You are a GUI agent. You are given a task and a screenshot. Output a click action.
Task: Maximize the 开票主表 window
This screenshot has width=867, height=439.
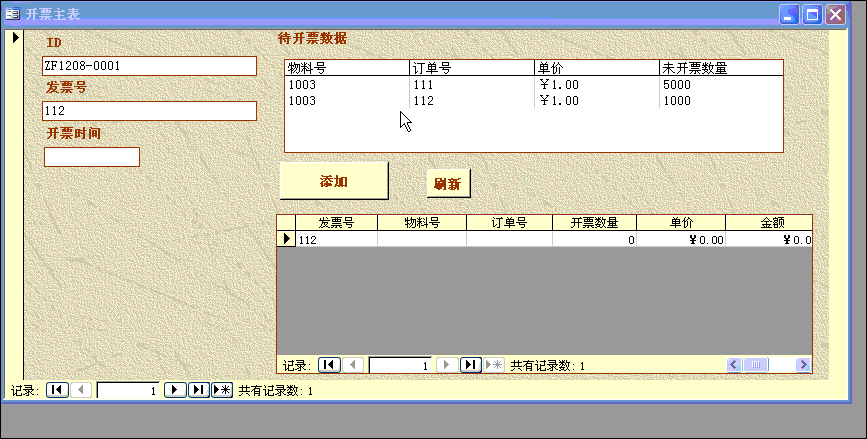click(812, 14)
